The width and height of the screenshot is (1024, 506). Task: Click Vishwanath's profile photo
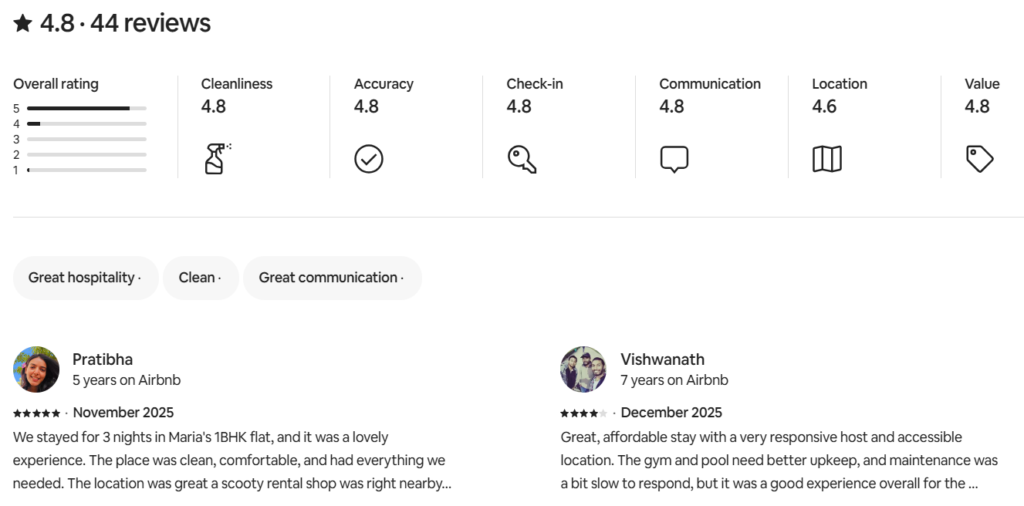(x=583, y=369)
